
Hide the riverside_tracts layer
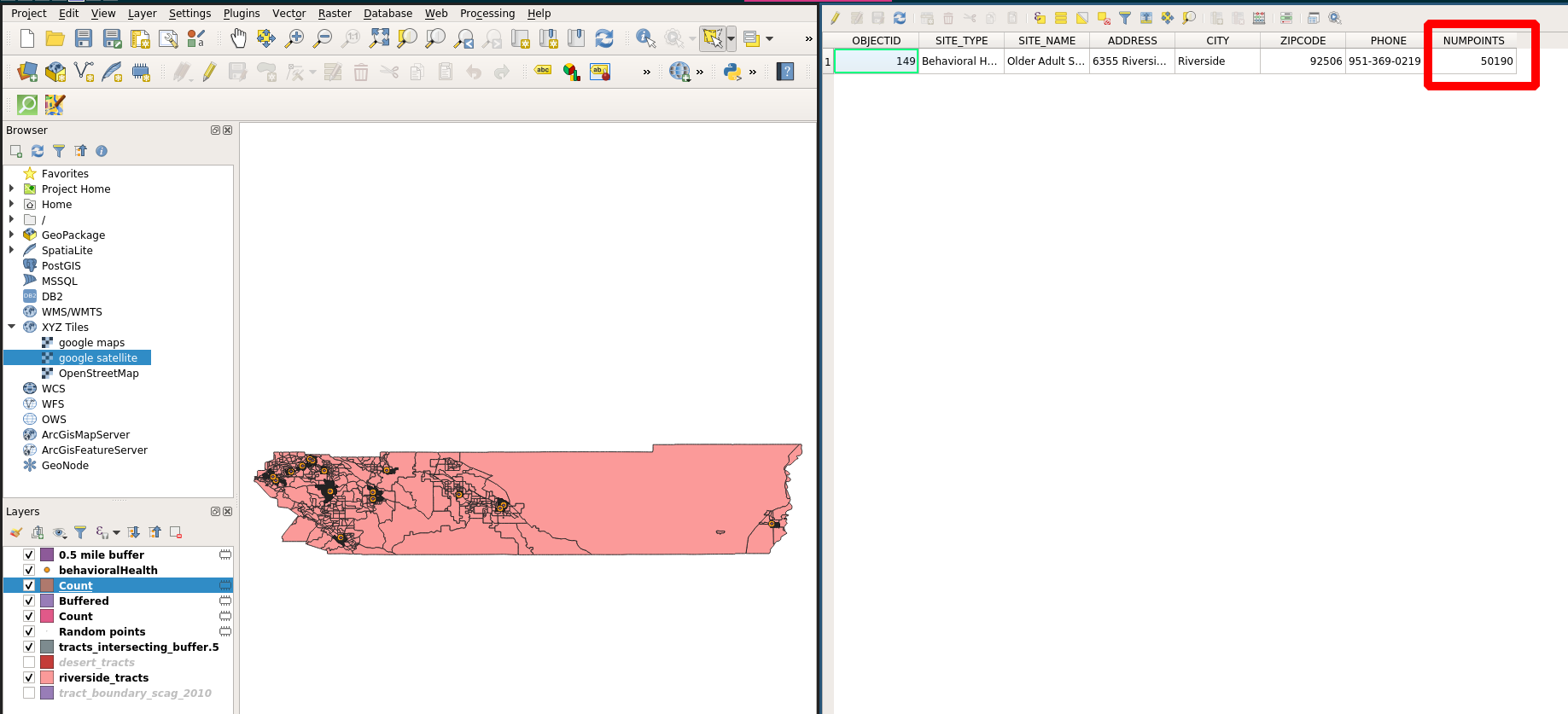[29, 677]
